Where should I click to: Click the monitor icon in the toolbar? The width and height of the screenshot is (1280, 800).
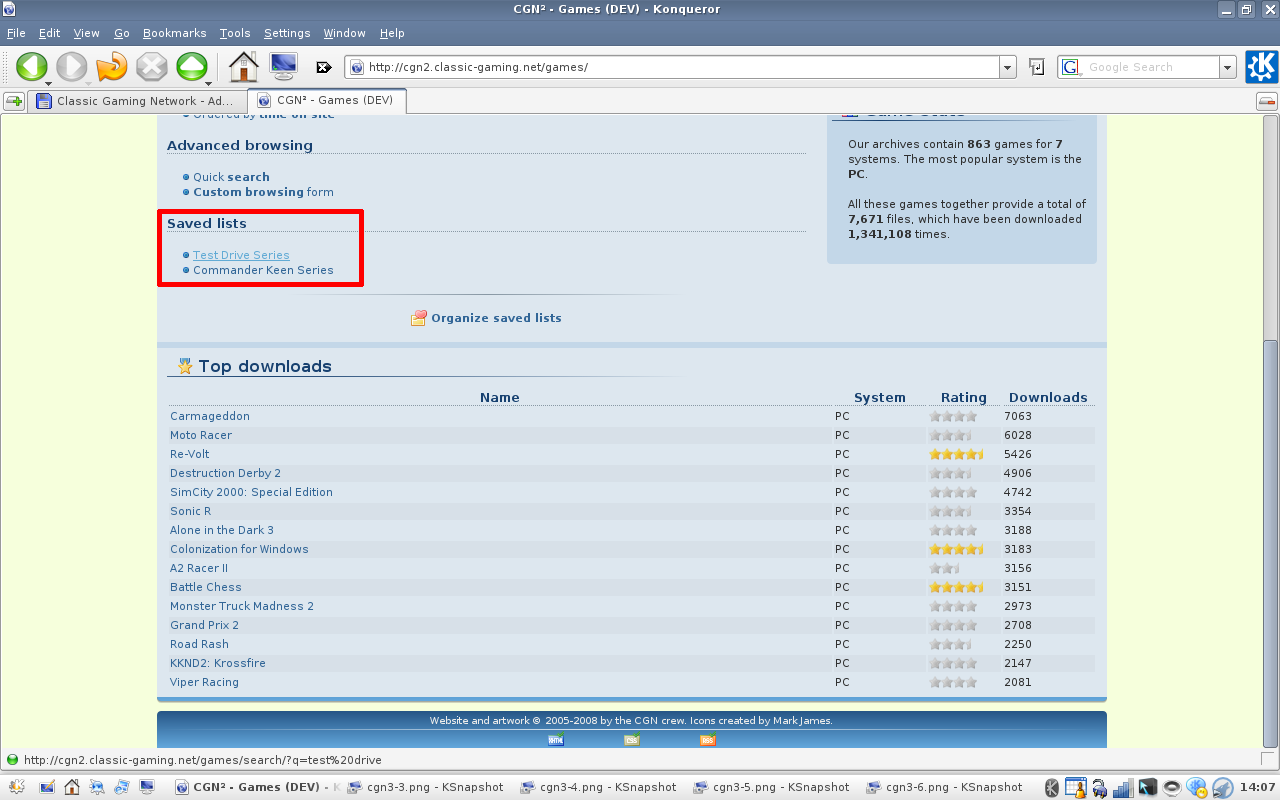pos(283,67)
